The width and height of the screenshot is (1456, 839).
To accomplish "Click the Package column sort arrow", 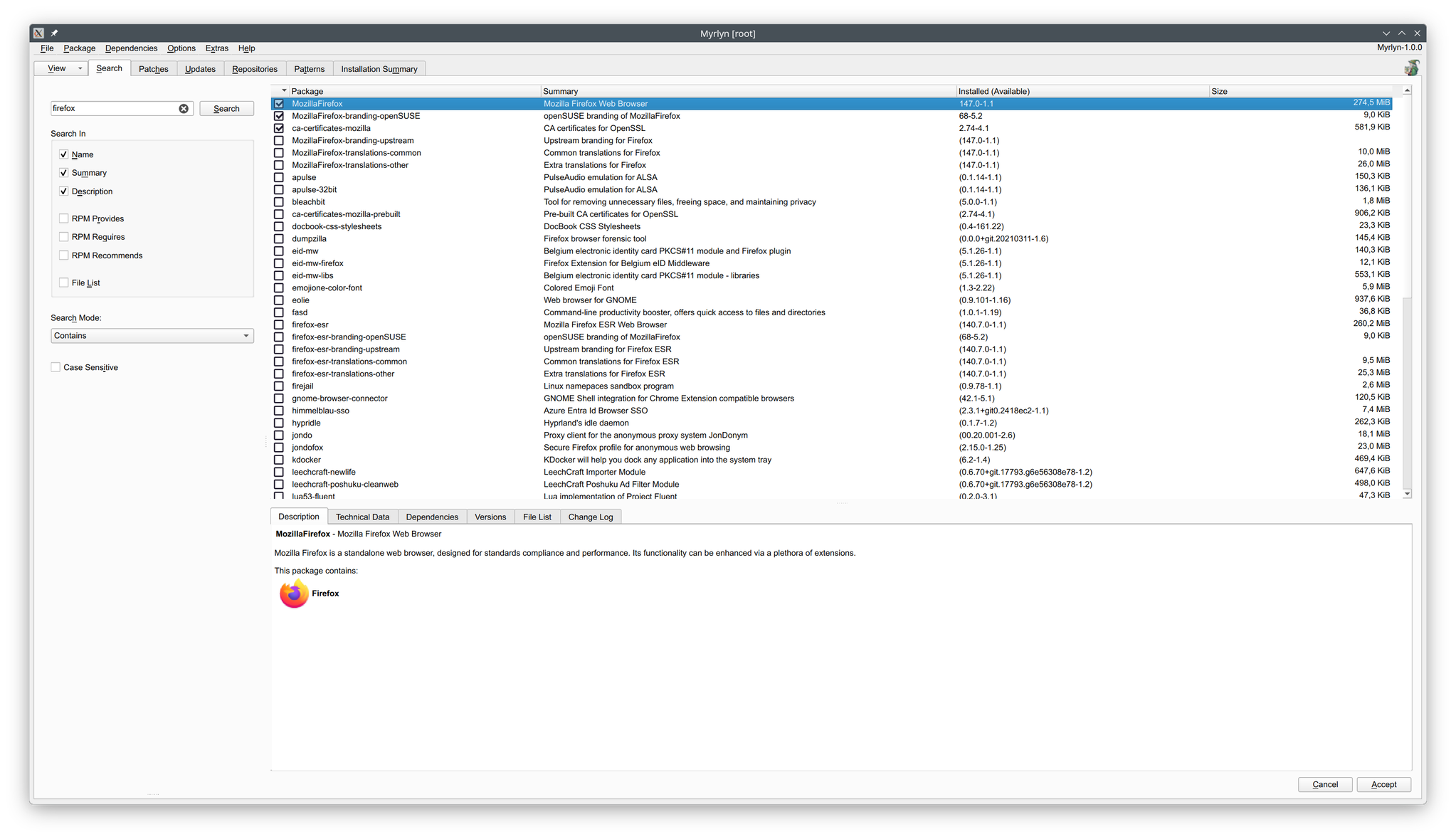I will pyautogui.click(x=284, y=91).
